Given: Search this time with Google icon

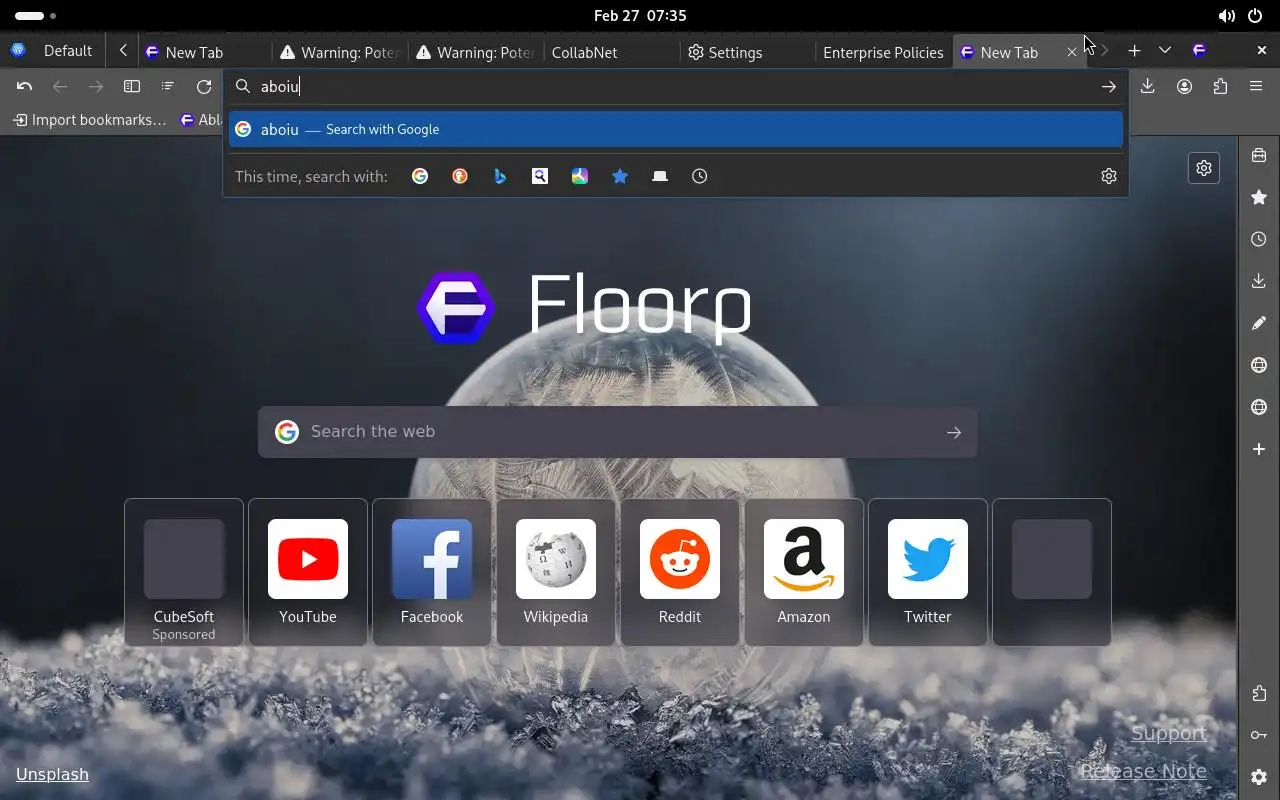Looking at the screenshot, I should click(x=420, y=176).
